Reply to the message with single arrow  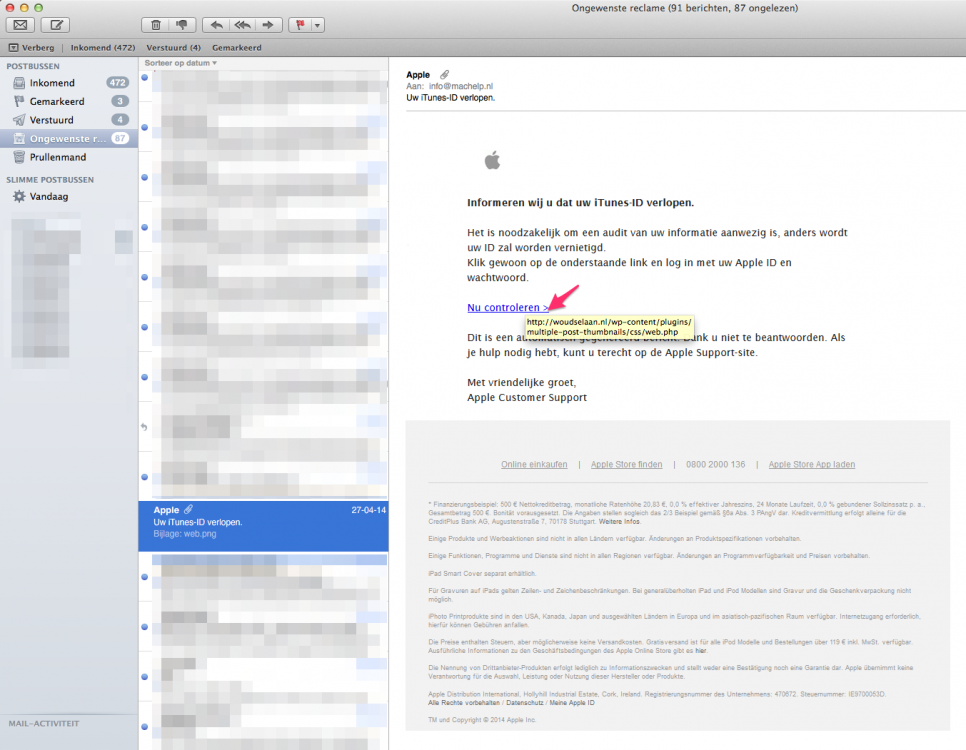tap(216, 25)
